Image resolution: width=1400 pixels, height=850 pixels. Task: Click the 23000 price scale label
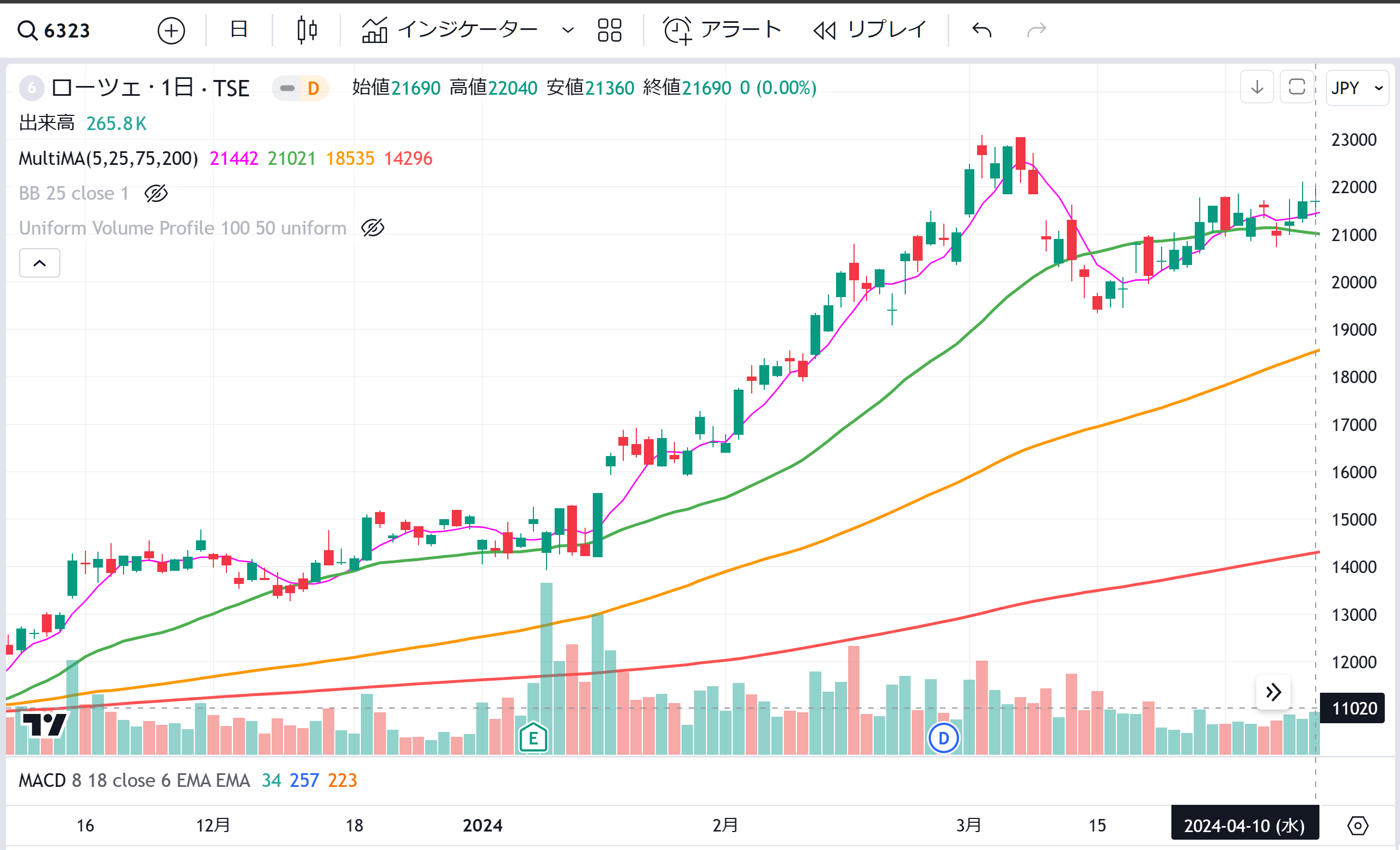1354,140
